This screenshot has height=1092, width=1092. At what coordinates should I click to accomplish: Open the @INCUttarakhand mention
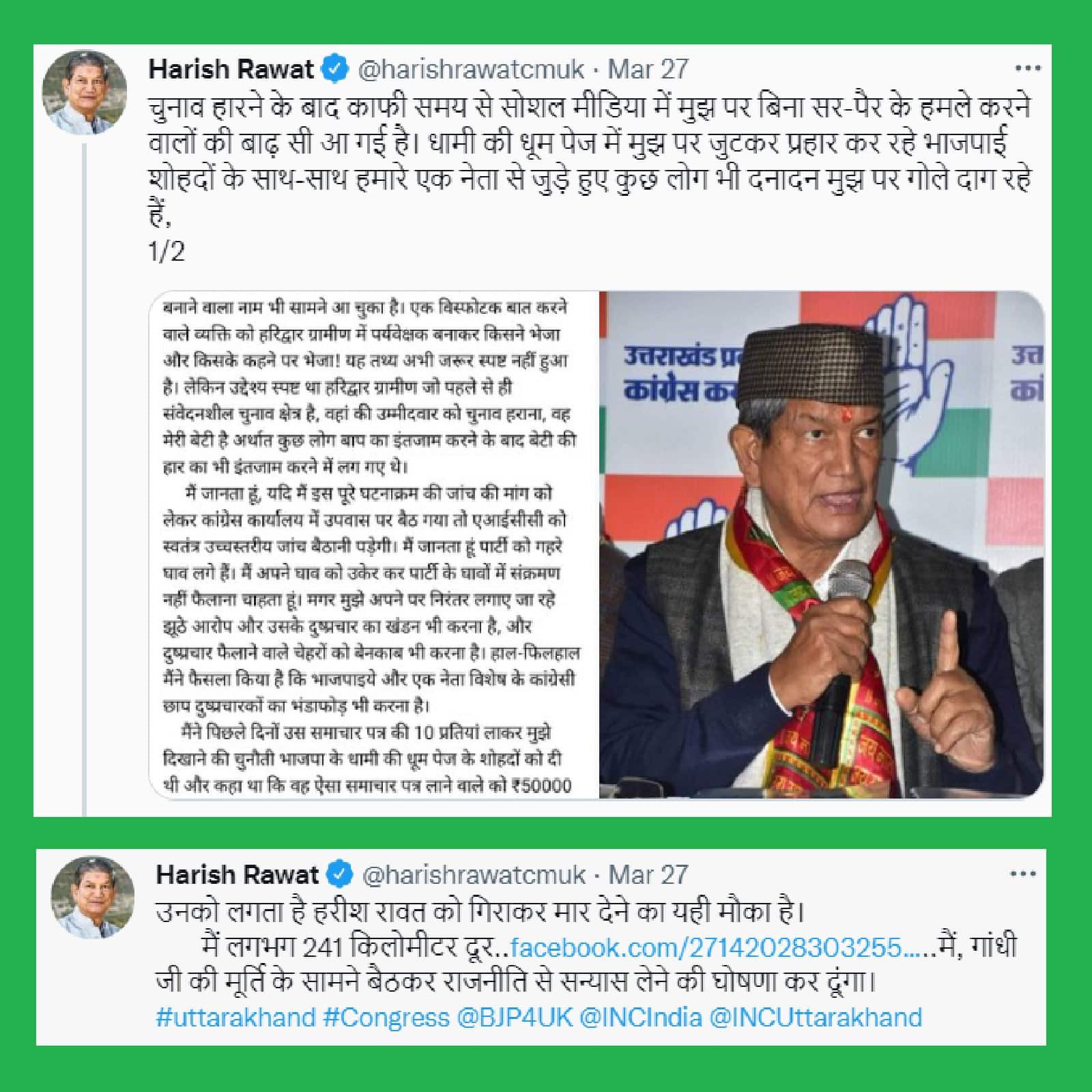pyautogui.click(x=816, y=1017)
